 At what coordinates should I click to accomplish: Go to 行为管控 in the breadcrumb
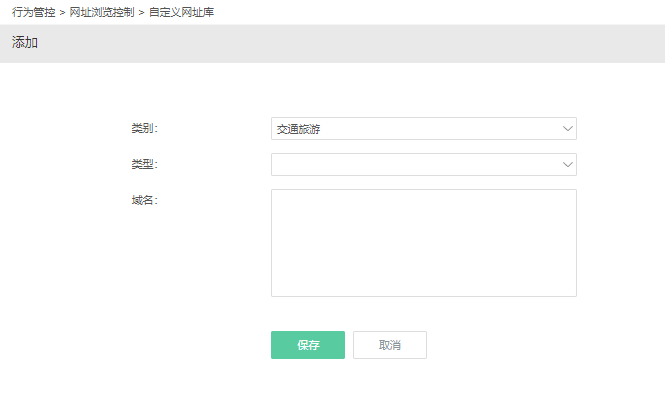(x=34, y=12)
